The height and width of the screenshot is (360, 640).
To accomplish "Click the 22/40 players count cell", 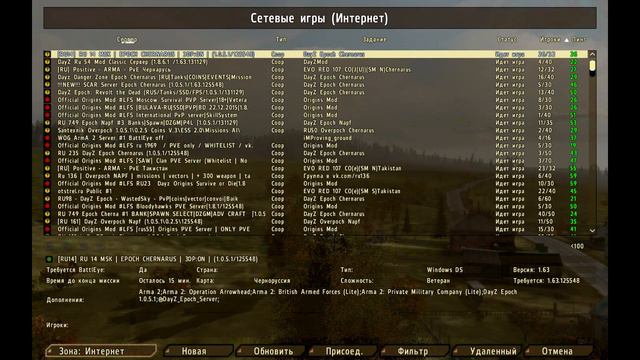I will pos(546,191).
